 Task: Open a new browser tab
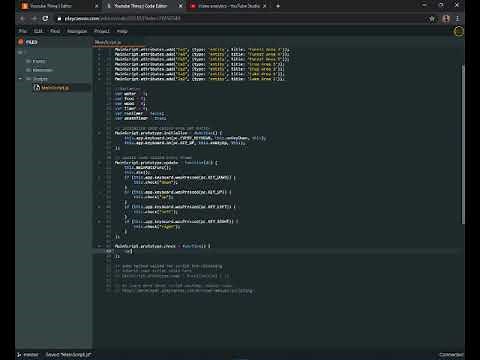278,6
